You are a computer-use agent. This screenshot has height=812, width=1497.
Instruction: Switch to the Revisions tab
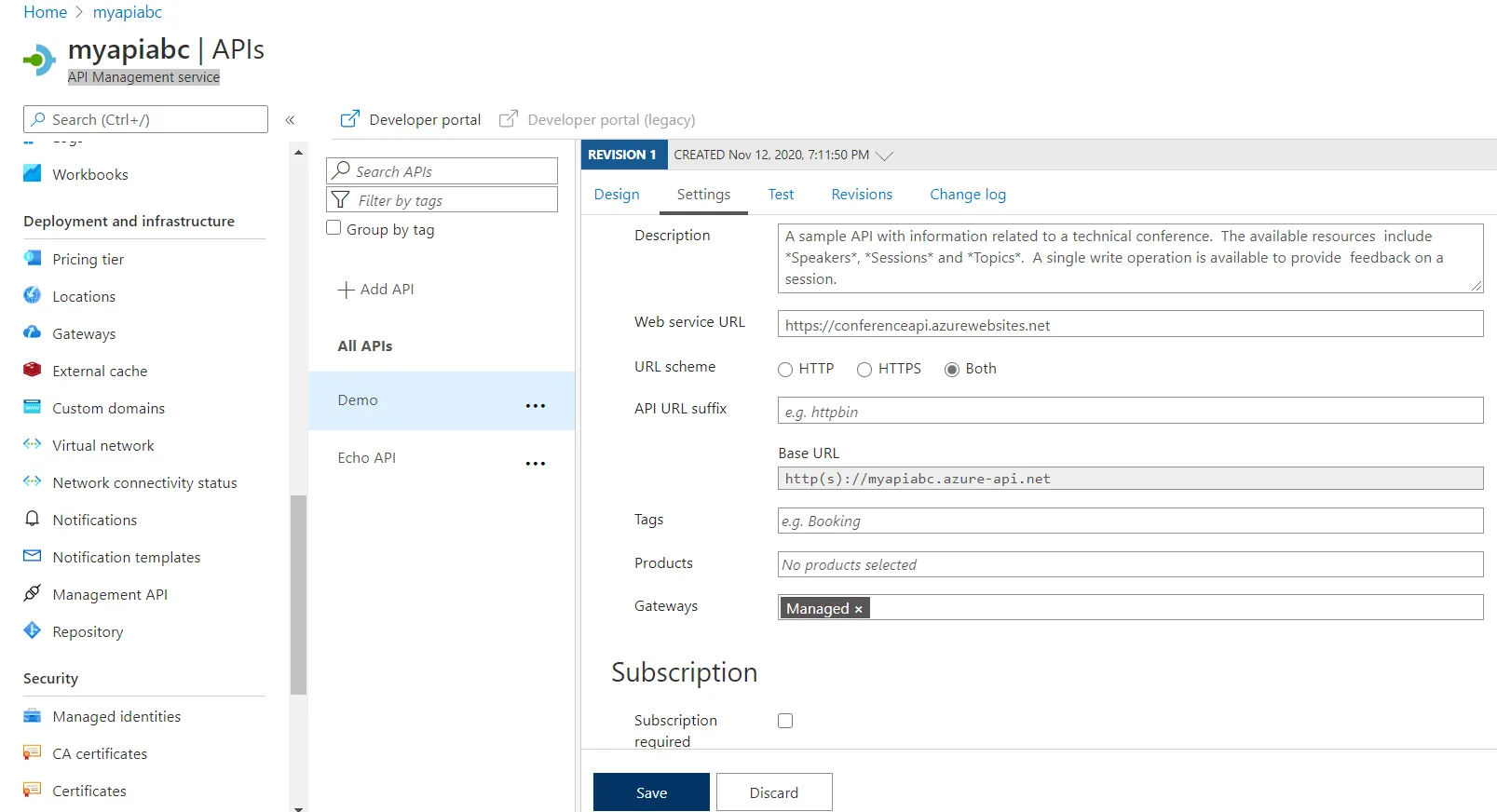click(x=862, y=194)
